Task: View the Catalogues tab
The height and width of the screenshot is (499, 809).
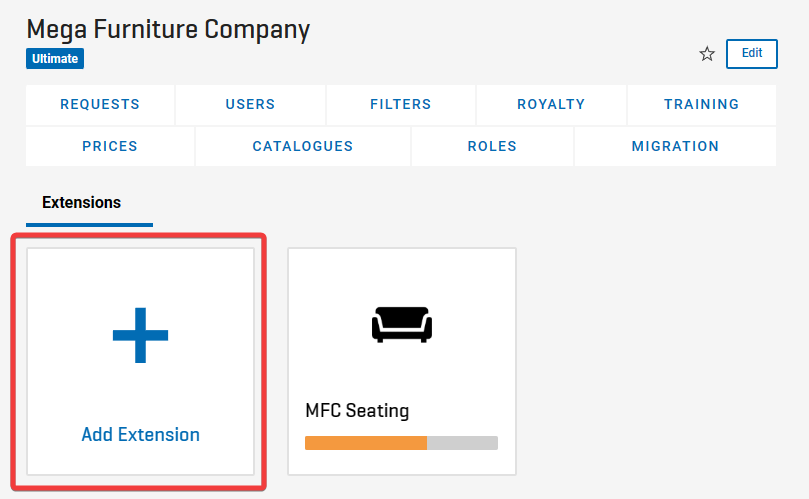Action: point(303,146)
